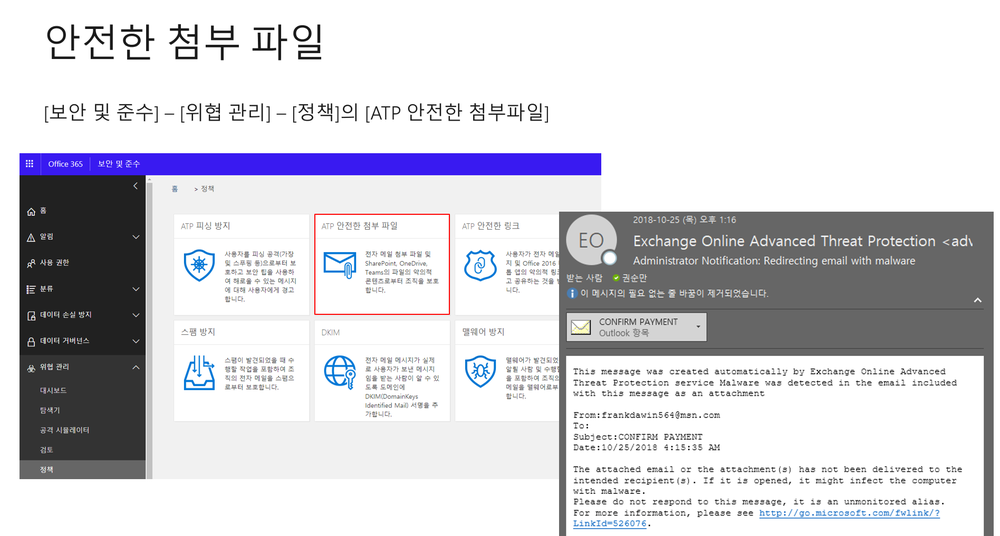Open the CONFIRM PAYMENT attachment dropdown arrow
The width and height of the screenshot is (1000, 536).
[696, 327]
